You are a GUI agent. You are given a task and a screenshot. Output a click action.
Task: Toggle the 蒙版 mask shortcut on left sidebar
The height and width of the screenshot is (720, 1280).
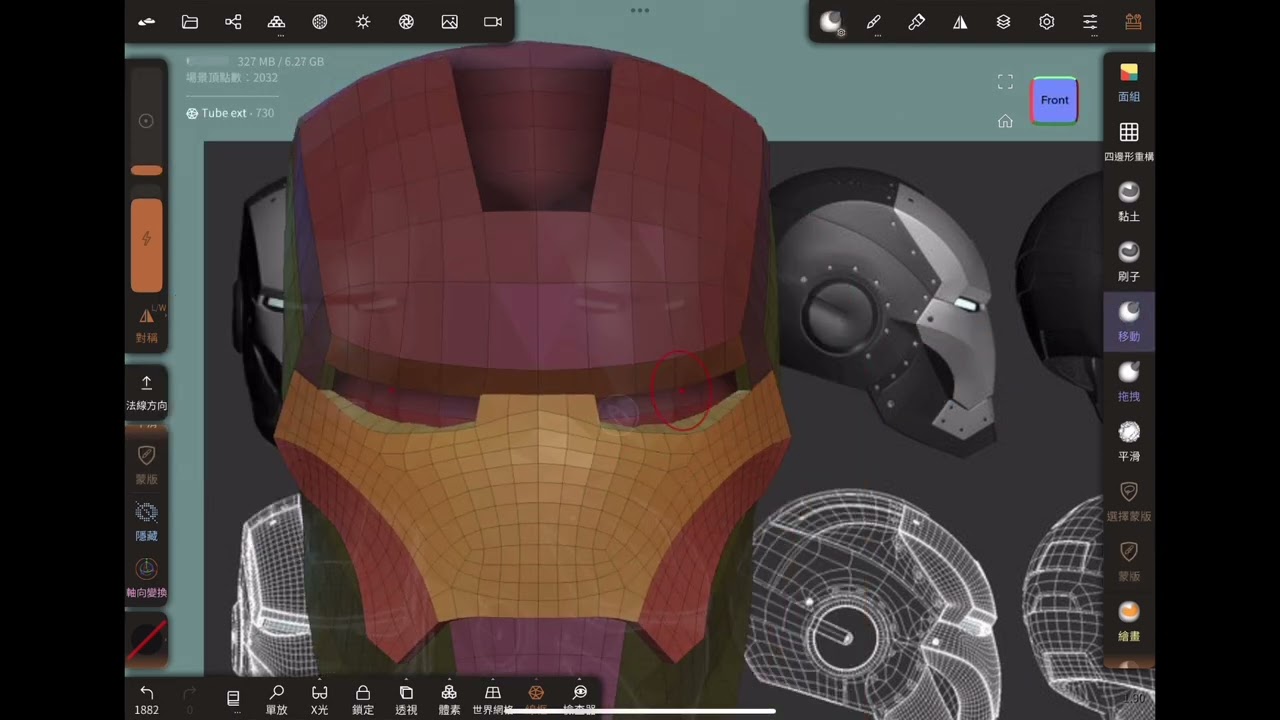point(147,464)
